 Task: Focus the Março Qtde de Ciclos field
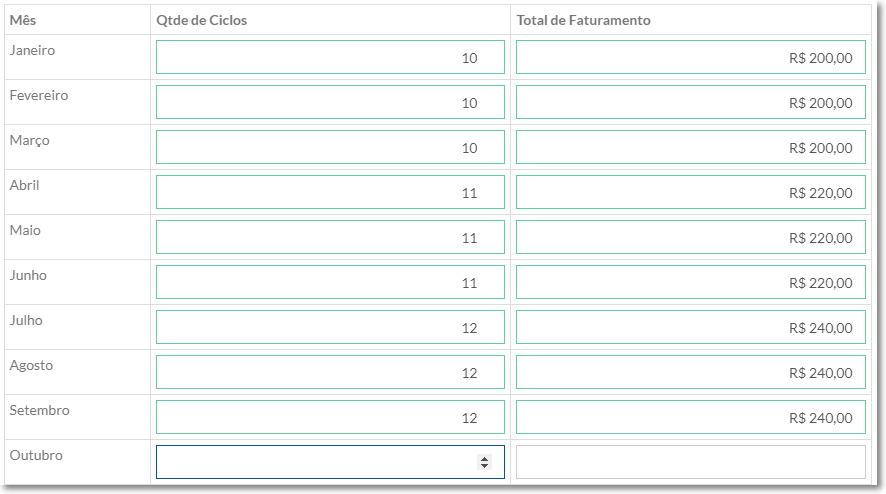[x=330, y=147]
